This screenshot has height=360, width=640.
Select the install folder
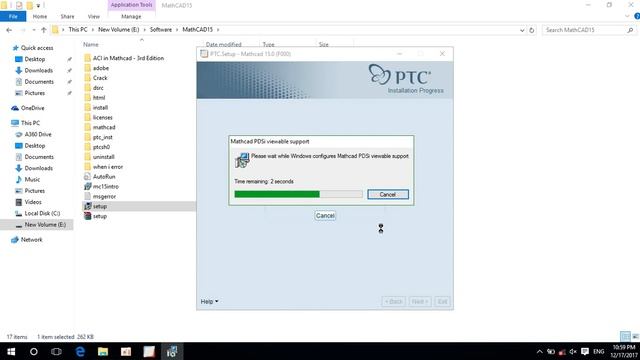pos(100,108)
